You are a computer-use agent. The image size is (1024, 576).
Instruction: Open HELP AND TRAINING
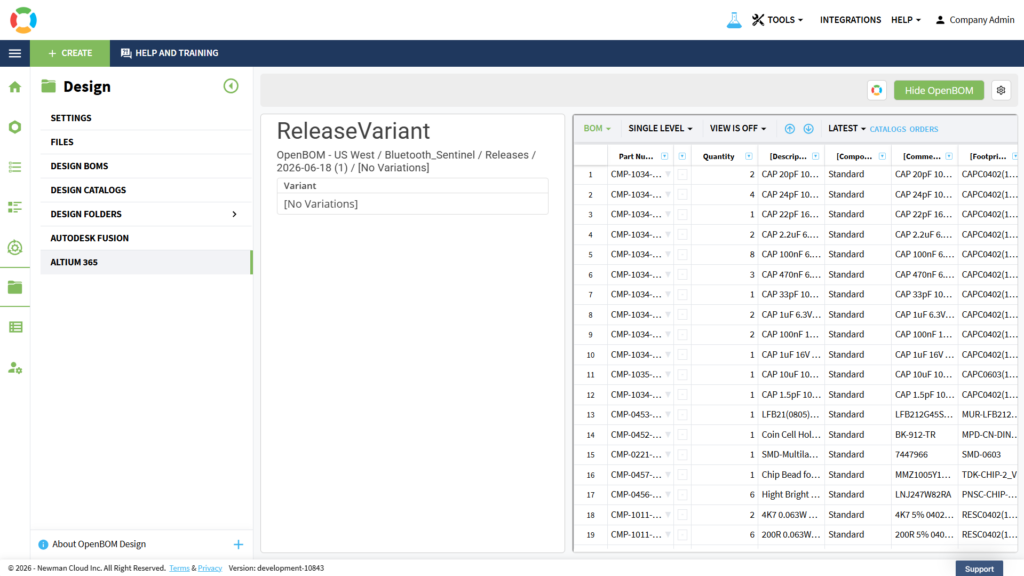pyautogui.click(x=169, y=53)
